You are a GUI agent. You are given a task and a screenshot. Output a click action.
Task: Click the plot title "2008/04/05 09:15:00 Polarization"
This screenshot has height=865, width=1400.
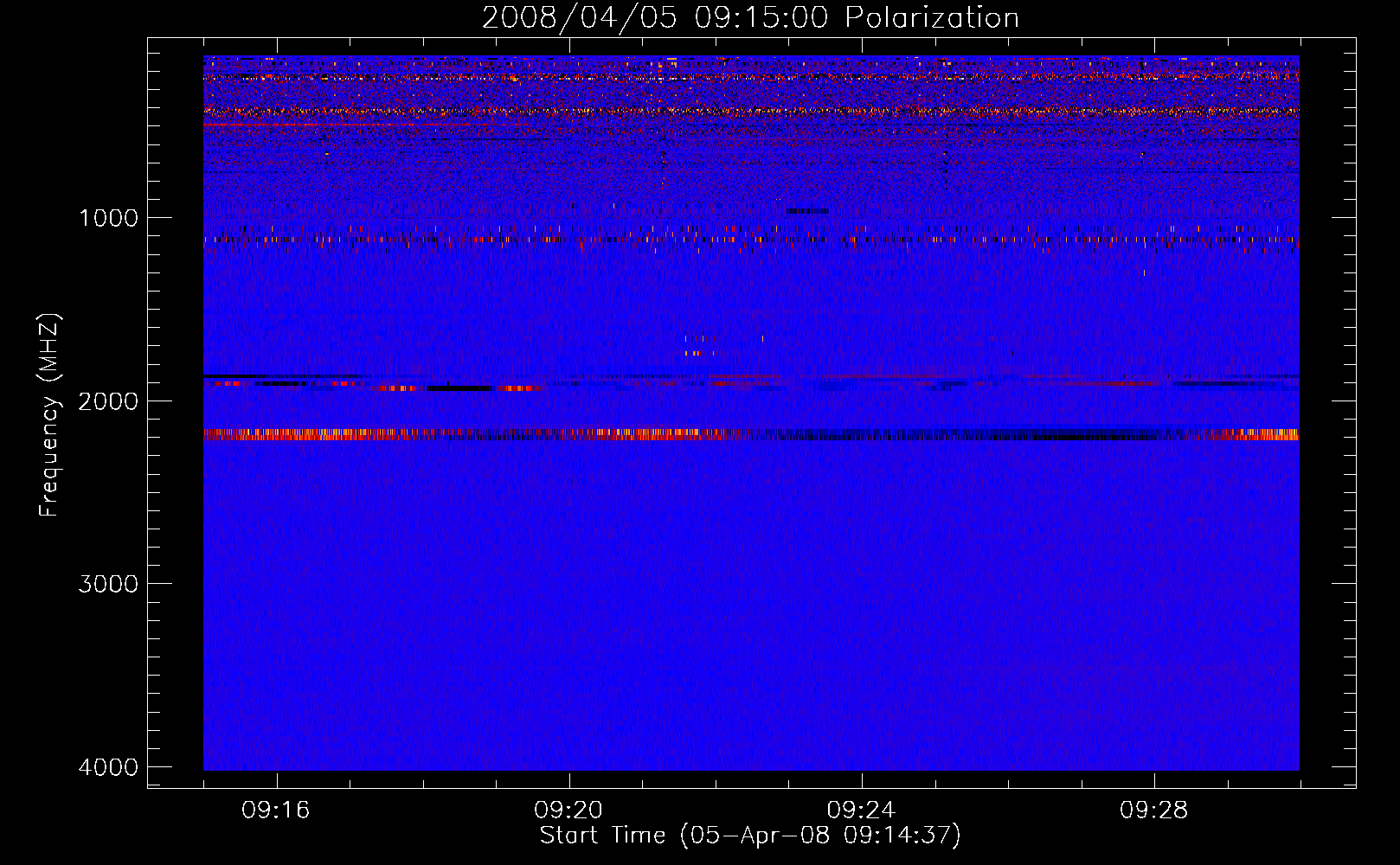750,17
